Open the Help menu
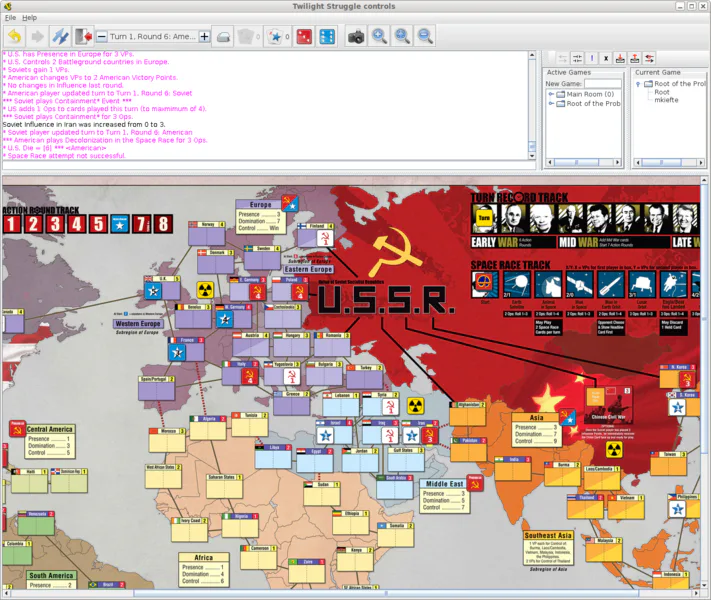 [x=30, y=17]
